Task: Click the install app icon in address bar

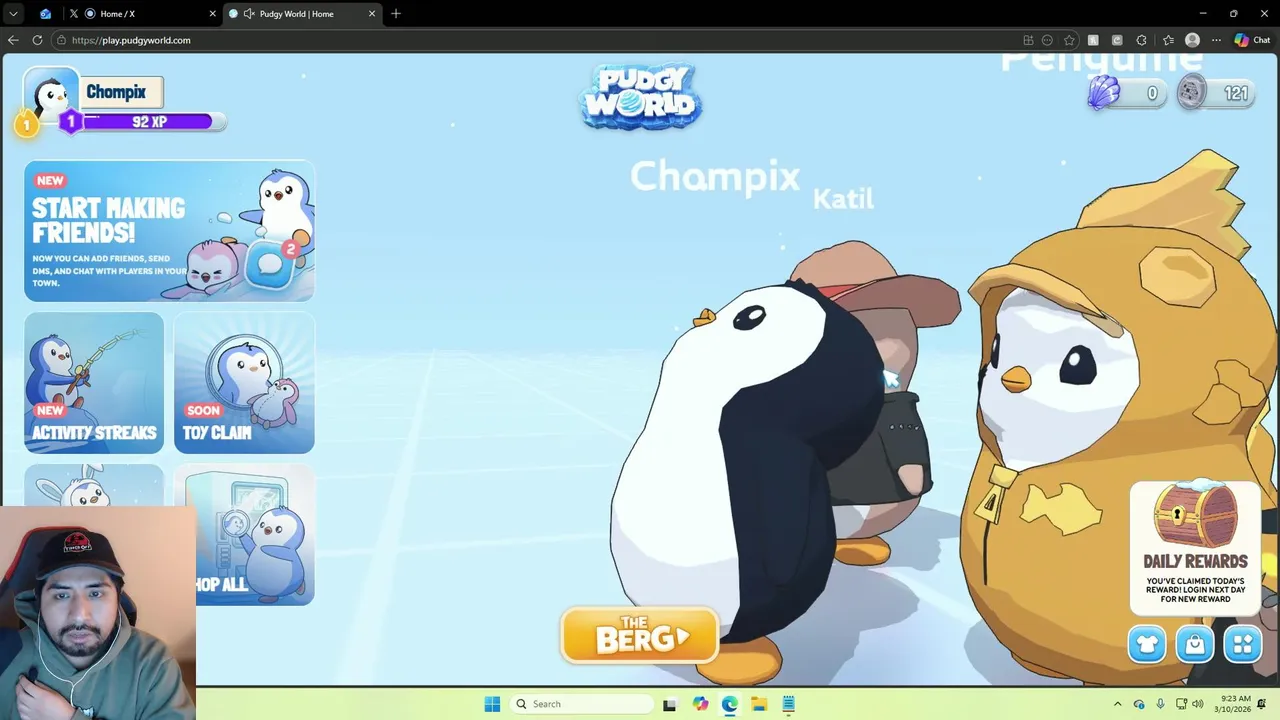Action: [1028, 40]
